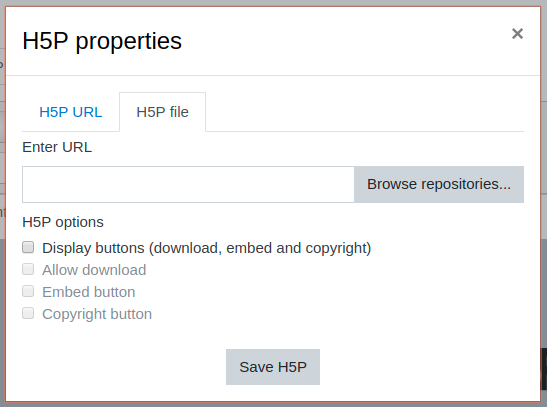The height and width of the screenshot is (407, 547).
Task: Click the H5P properties dialog title
Action: coord(102,41)
